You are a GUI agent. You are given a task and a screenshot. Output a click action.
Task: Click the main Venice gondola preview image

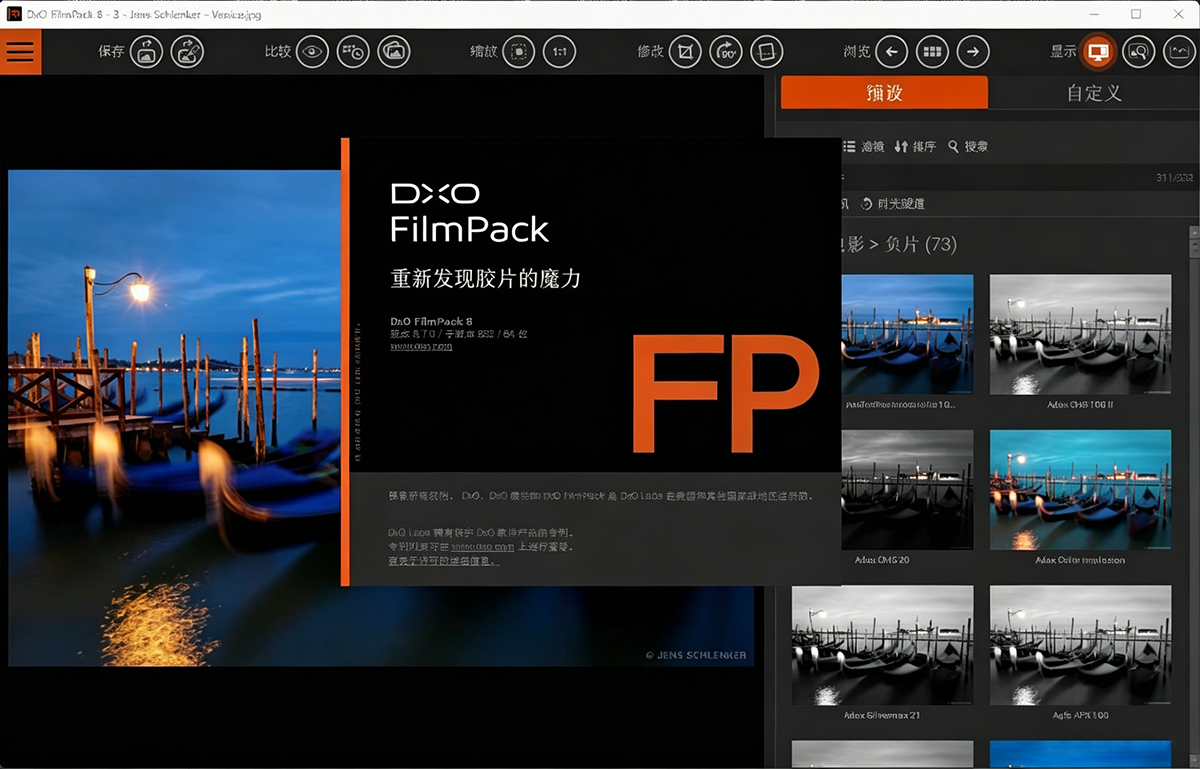[x=175, y=418]
